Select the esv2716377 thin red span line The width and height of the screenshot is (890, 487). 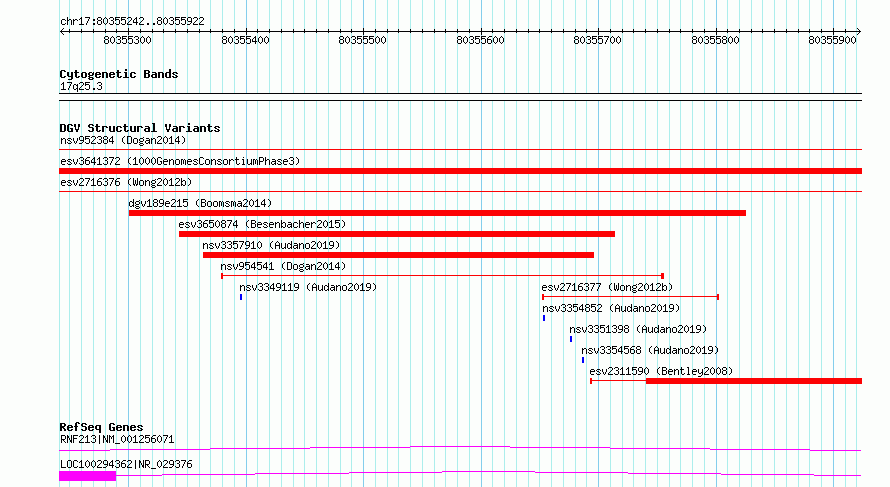[631, 297]
